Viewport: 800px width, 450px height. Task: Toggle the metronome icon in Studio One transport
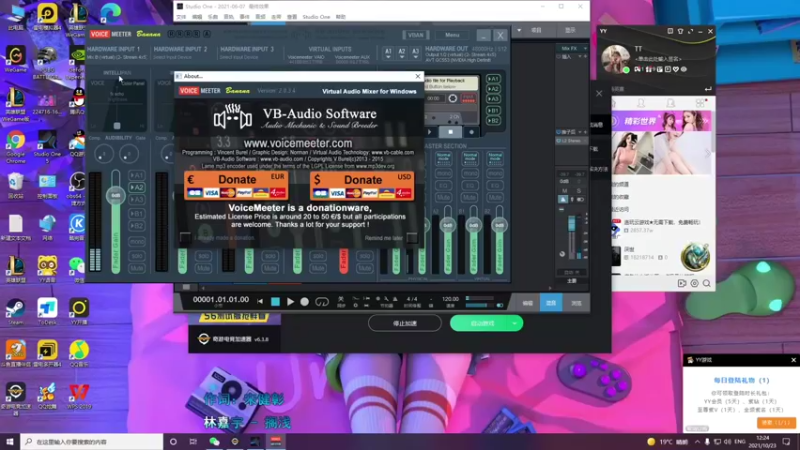pos(395,299)
